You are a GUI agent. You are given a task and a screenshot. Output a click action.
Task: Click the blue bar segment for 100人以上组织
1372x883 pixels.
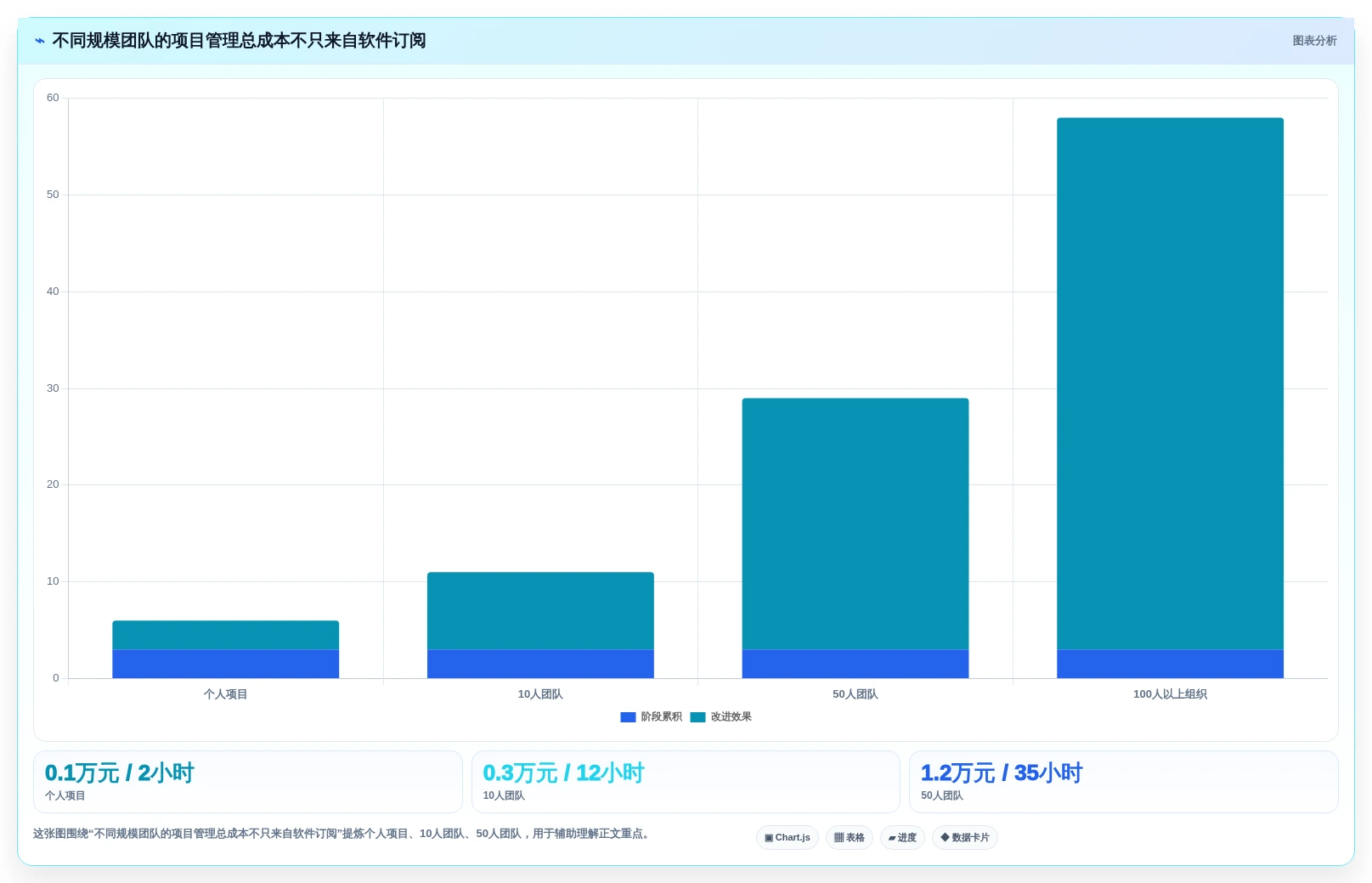tap(1170, 664)
